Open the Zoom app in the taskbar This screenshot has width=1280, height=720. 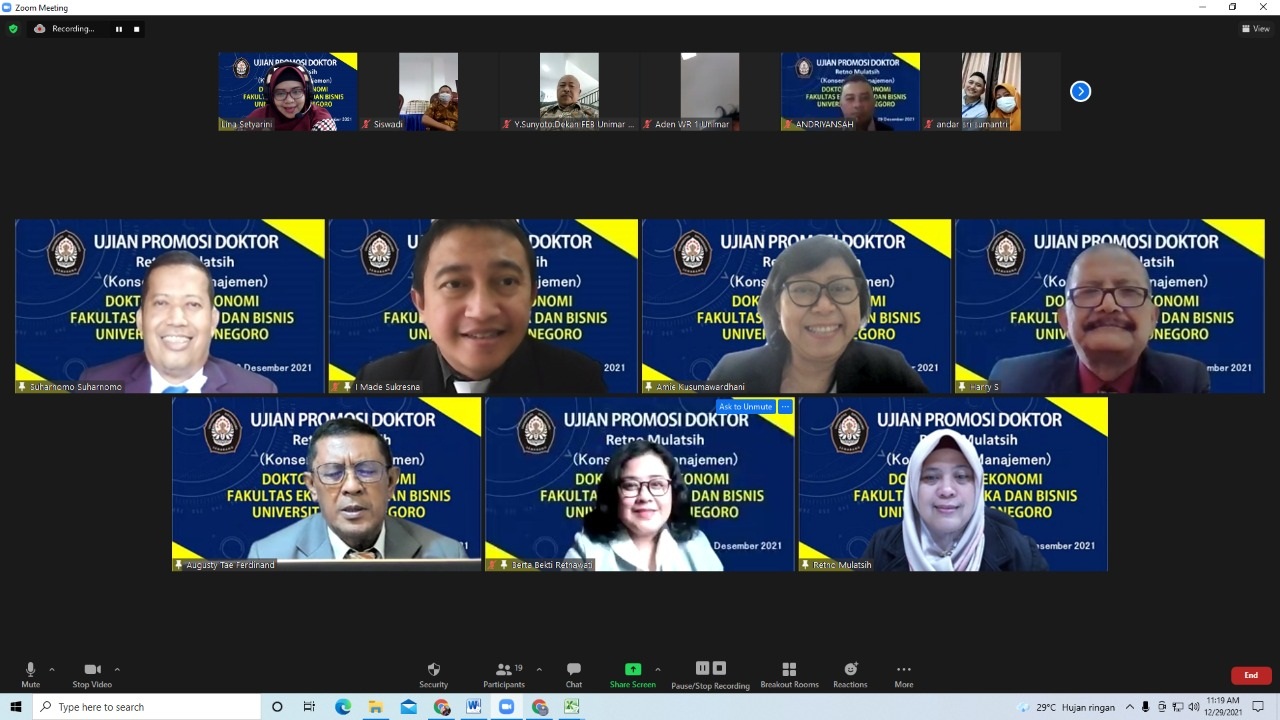506,707
